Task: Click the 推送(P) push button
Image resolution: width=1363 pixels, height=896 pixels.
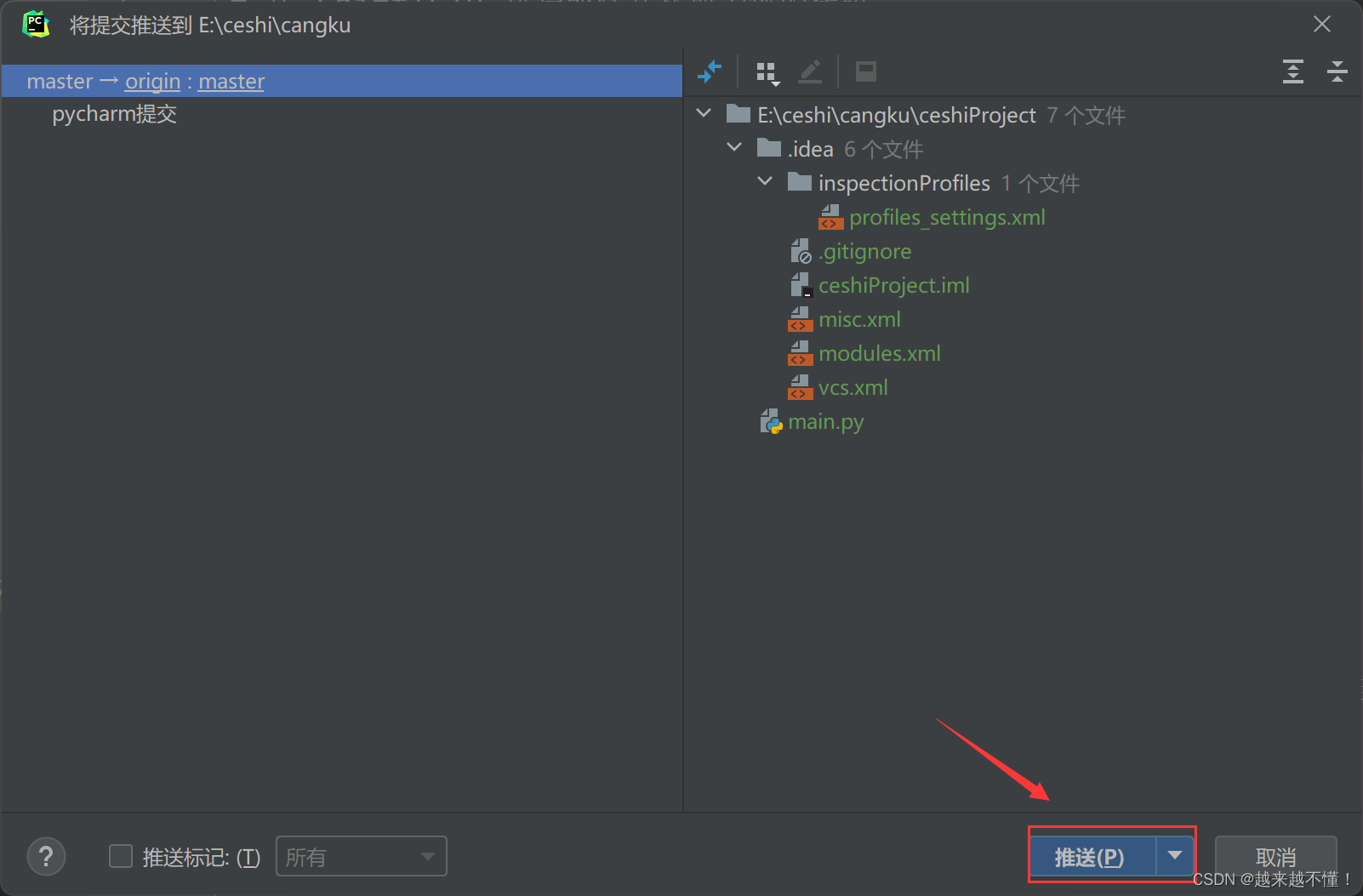Action: 1092,856
